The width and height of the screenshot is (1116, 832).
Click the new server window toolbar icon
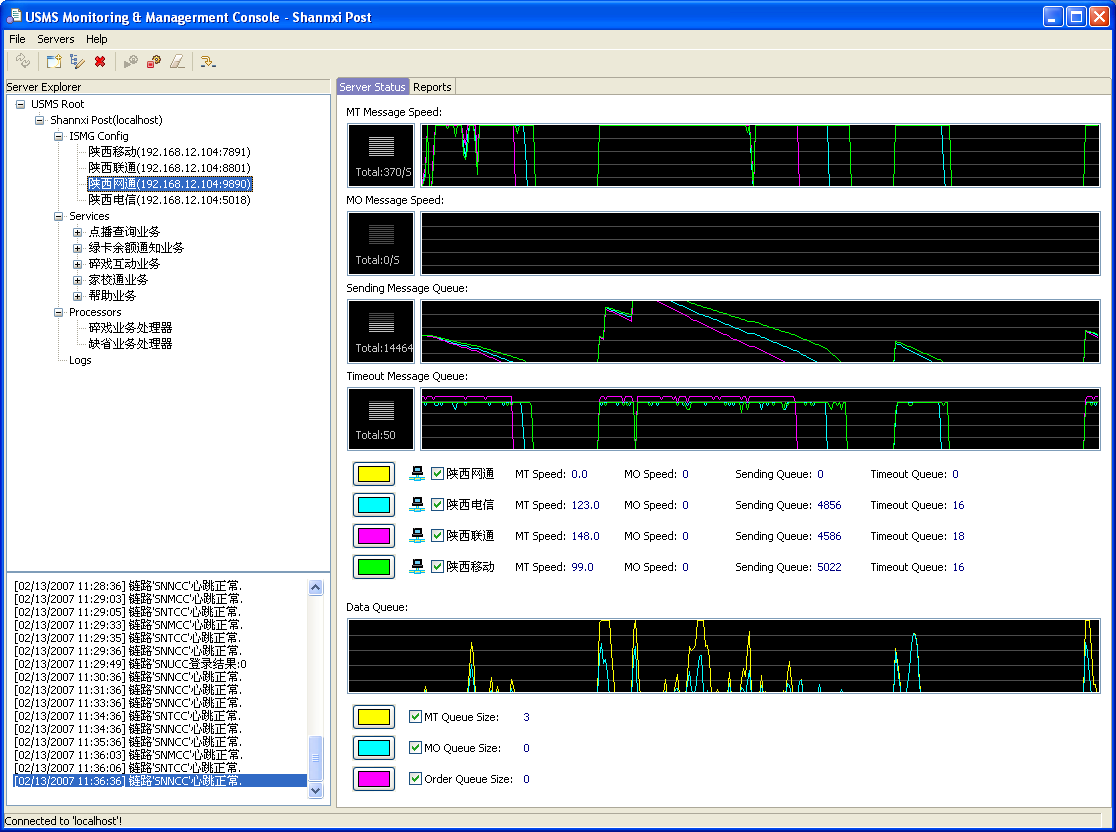tap(54, 62)
